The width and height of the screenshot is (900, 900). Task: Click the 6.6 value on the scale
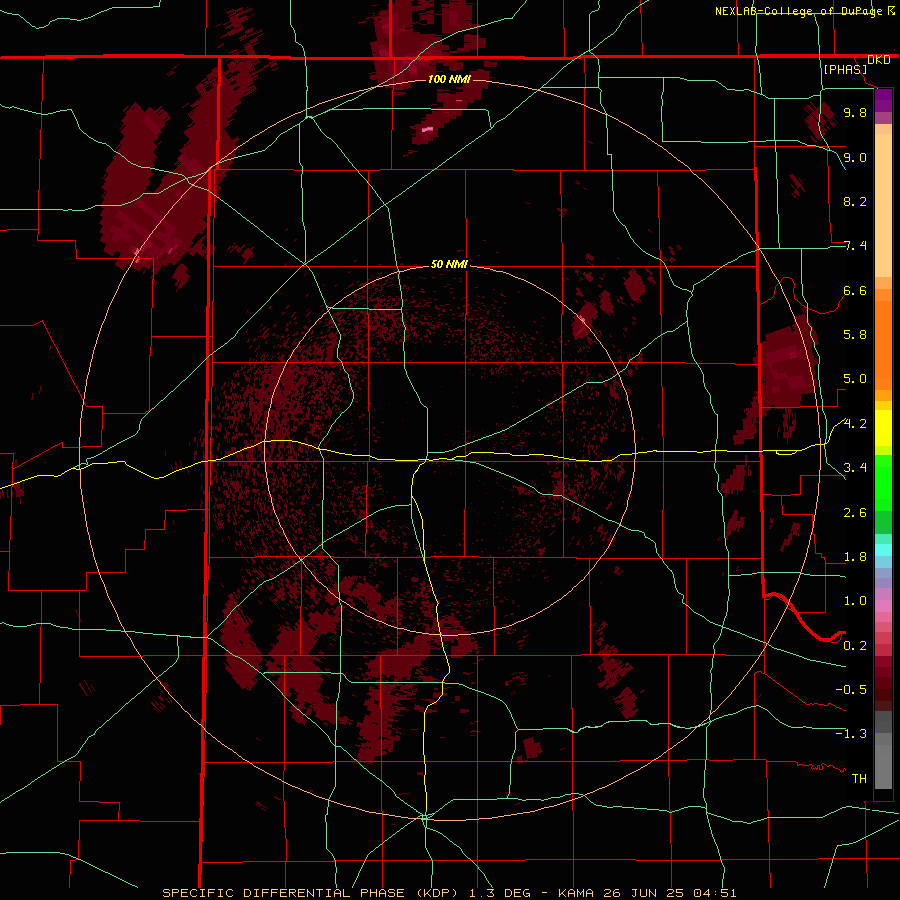pyautogui.click(x=855, y=290)
